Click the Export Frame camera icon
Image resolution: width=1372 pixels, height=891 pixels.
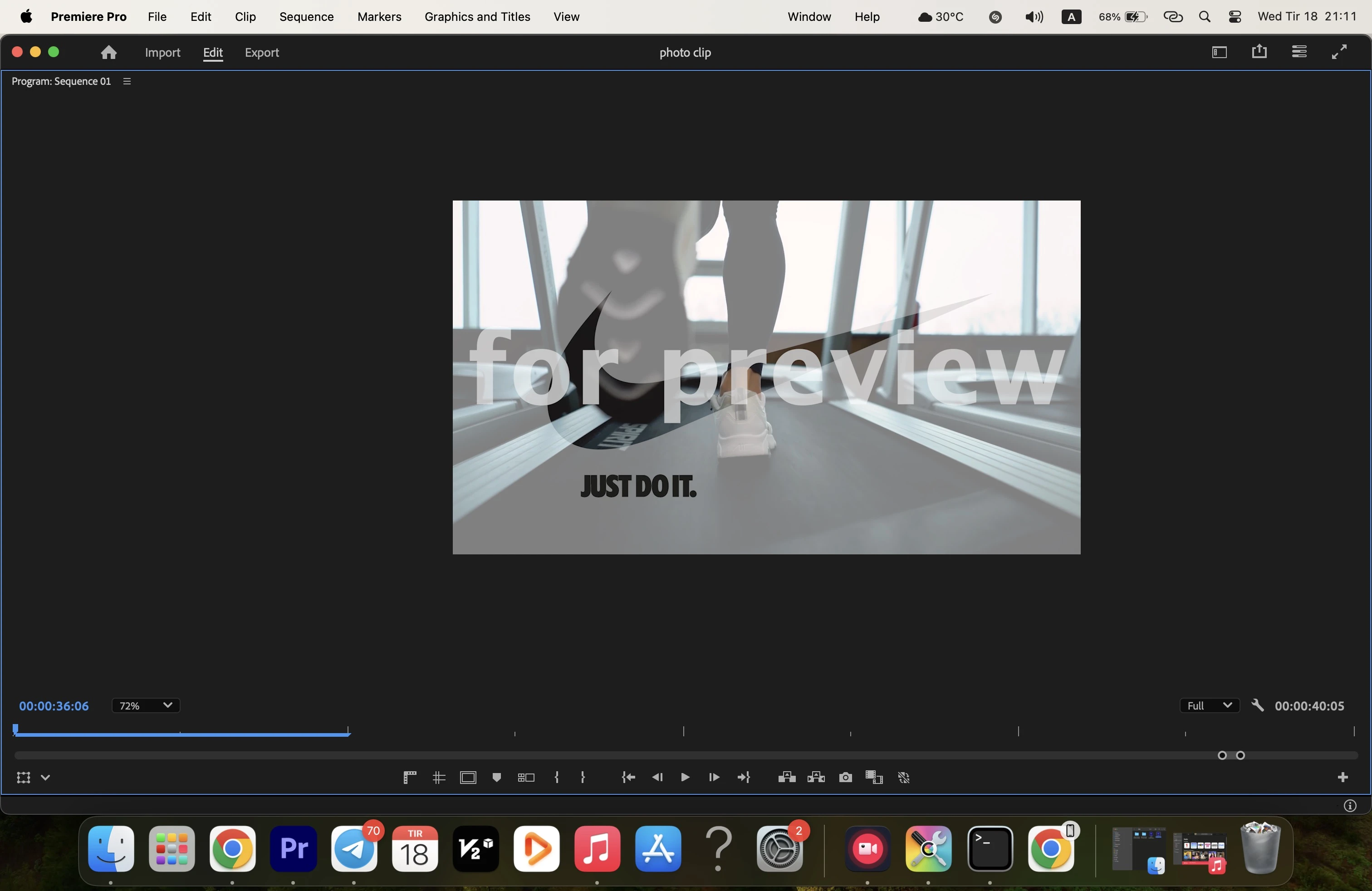coord(845,778)
